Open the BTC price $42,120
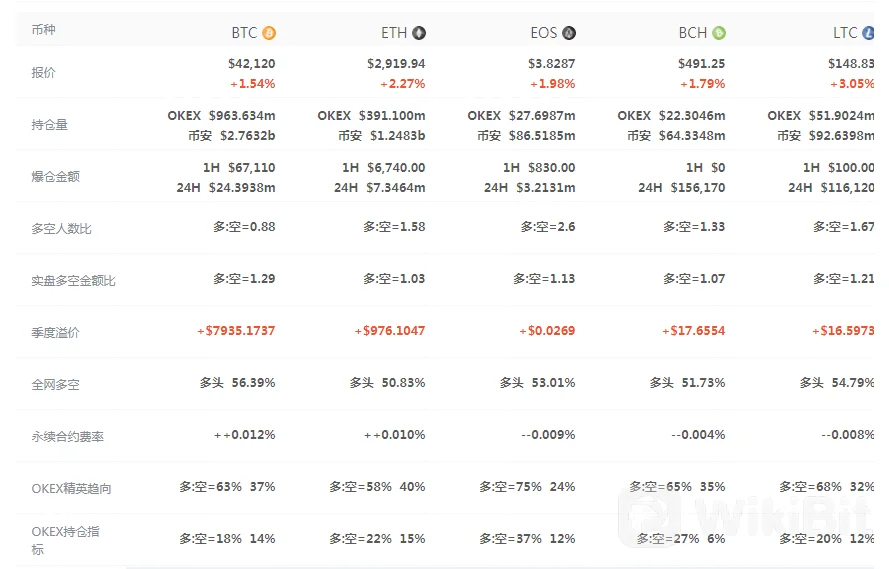The width and height of the screenshot is (889, 569). click(251, 64)
